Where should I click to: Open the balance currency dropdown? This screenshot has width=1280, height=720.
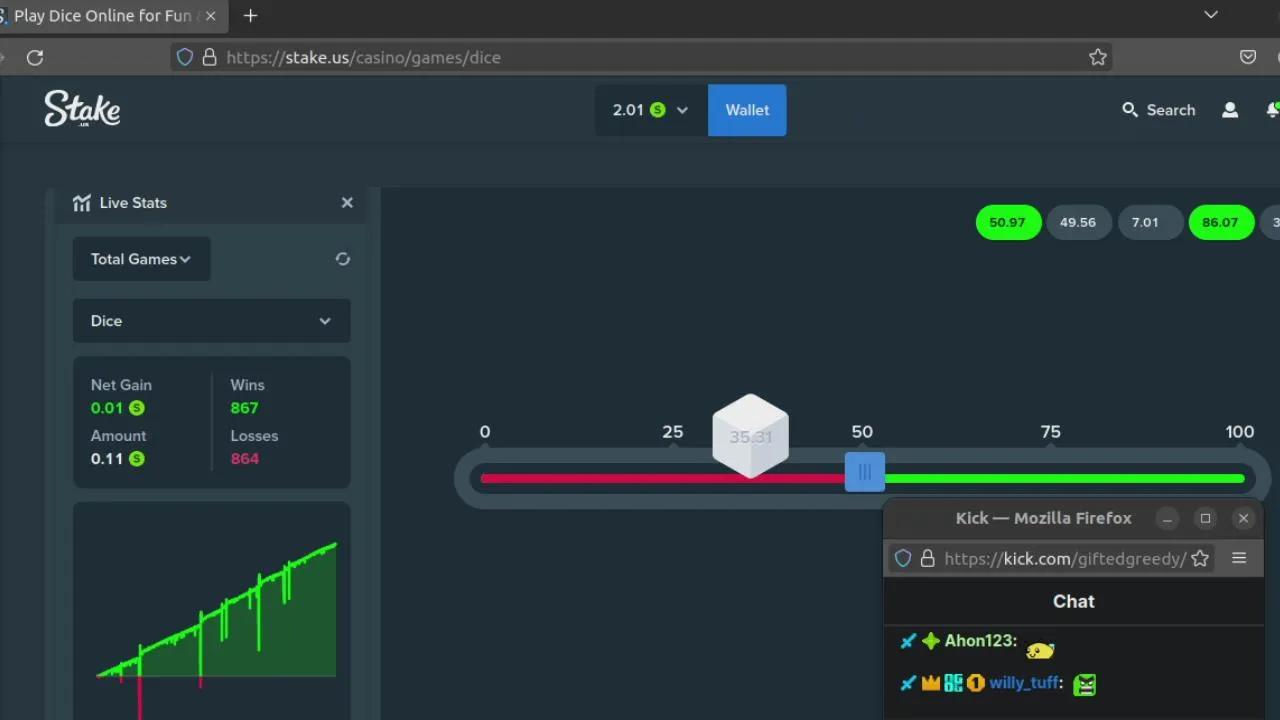tap(651, 110)
